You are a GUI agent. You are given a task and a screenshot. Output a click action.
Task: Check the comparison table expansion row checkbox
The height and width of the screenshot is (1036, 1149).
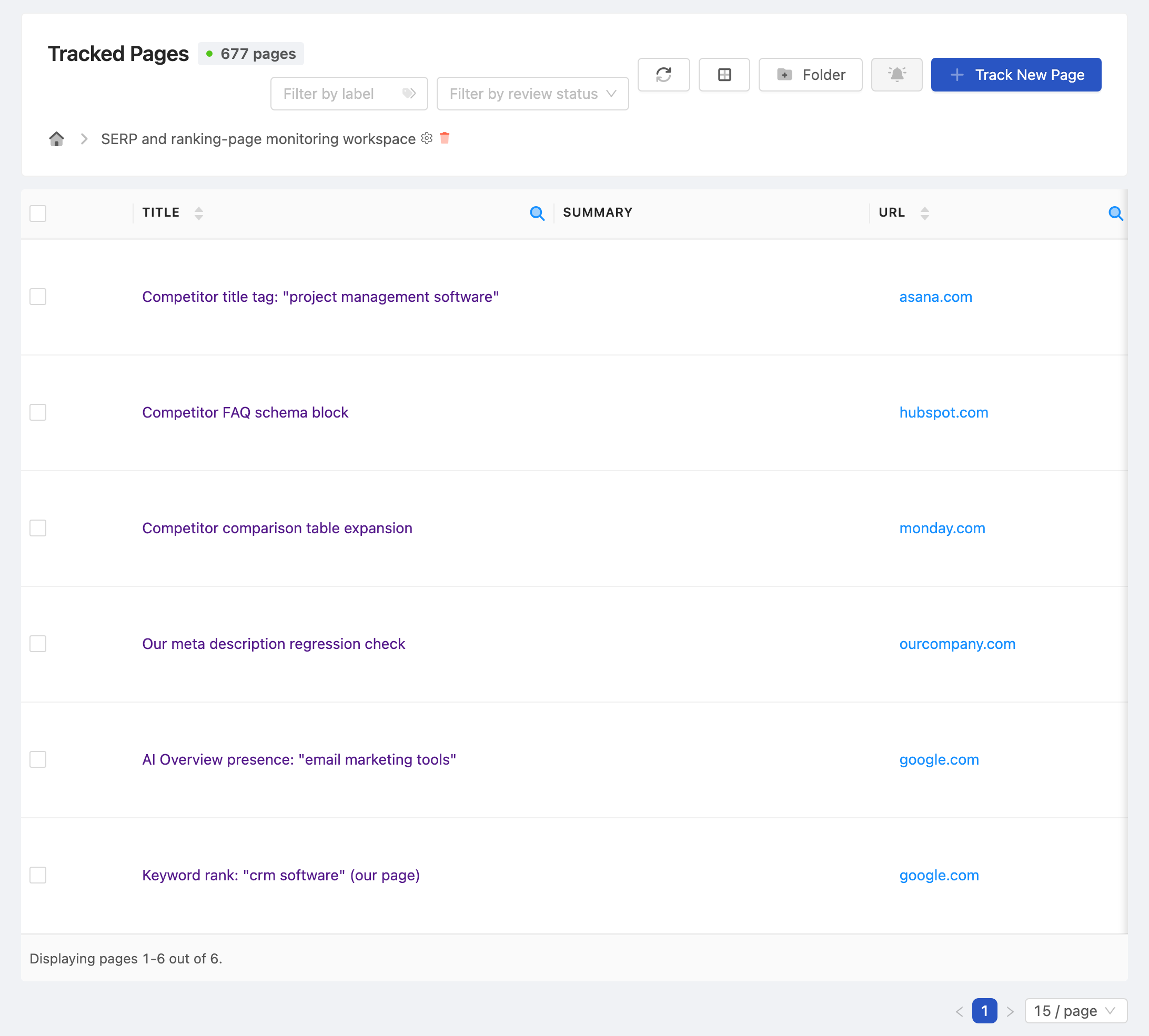(38, 528)
